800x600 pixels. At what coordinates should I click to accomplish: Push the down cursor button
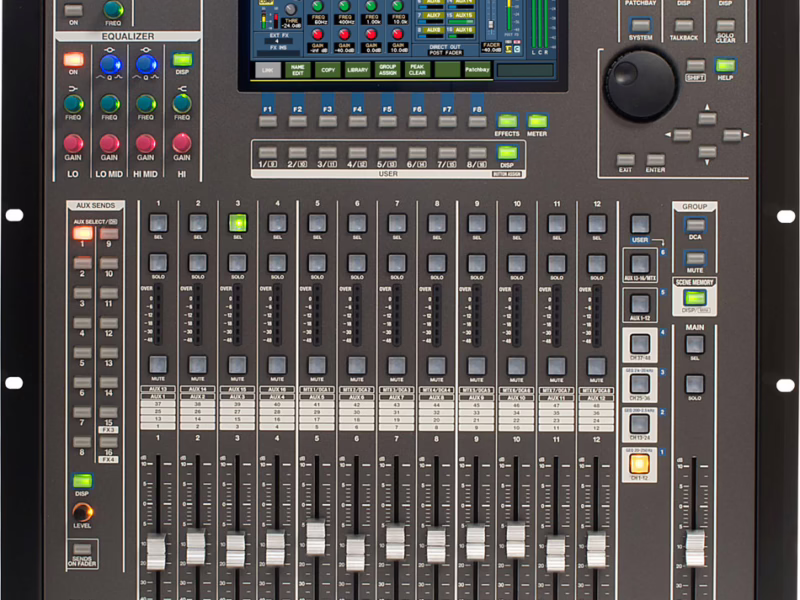tap(707, 152)
